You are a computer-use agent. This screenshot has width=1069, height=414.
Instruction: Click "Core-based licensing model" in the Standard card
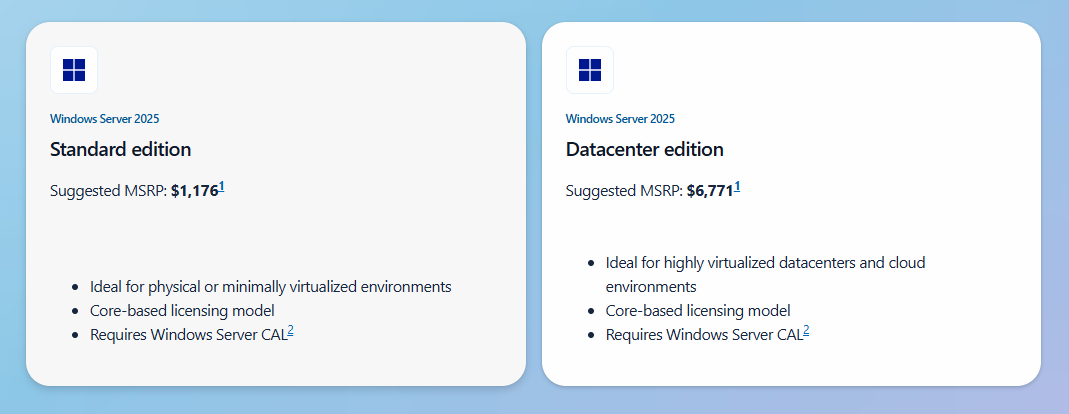[x=182, y=311]
